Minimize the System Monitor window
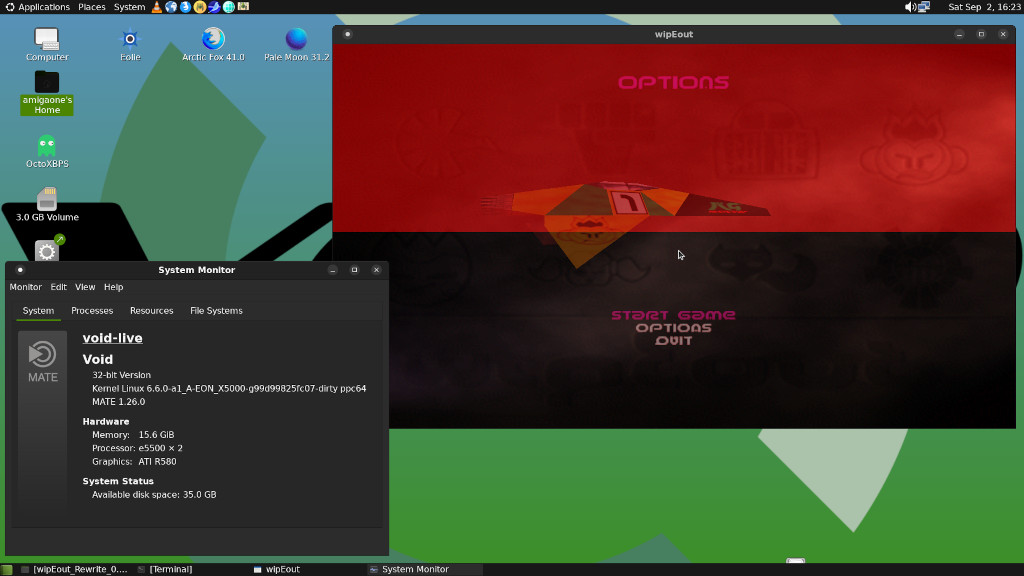Image resolution: width=1024 pixels, height=576 pixels. 333,270
